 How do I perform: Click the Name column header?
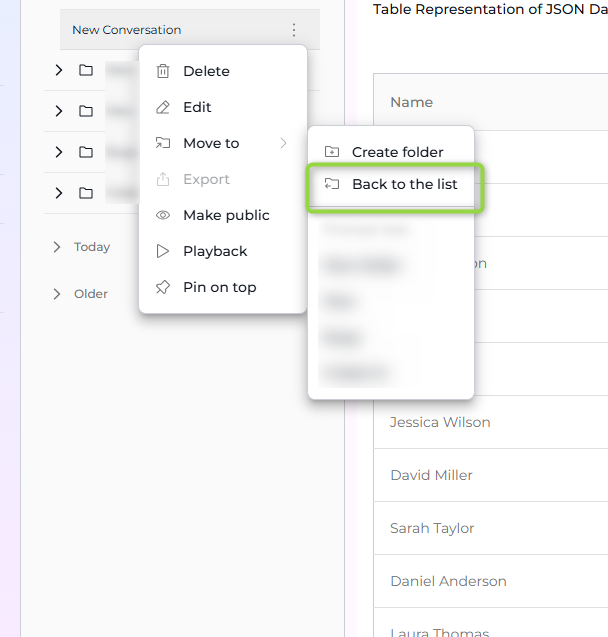(411, 102)
